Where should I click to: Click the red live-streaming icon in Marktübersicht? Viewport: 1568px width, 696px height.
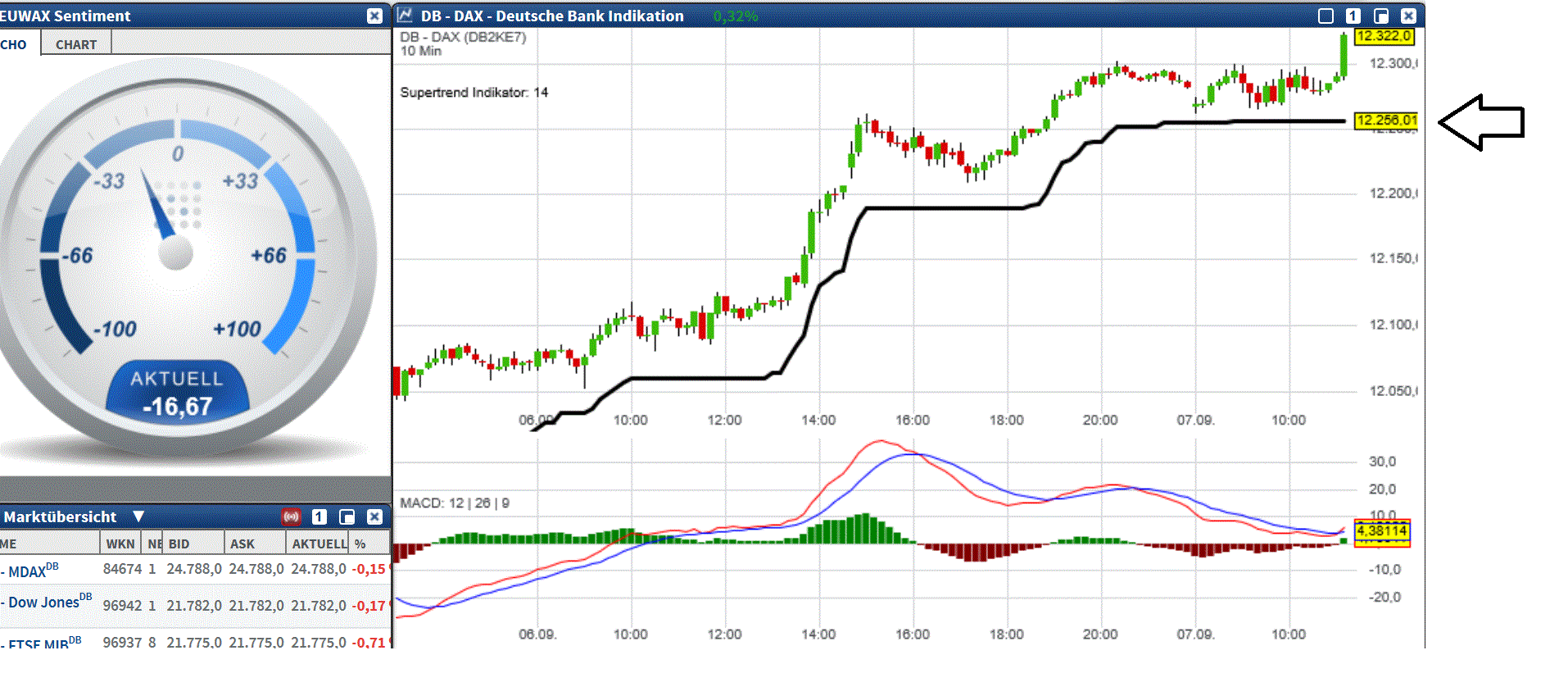pyautogui.click(x=292, y=516)
